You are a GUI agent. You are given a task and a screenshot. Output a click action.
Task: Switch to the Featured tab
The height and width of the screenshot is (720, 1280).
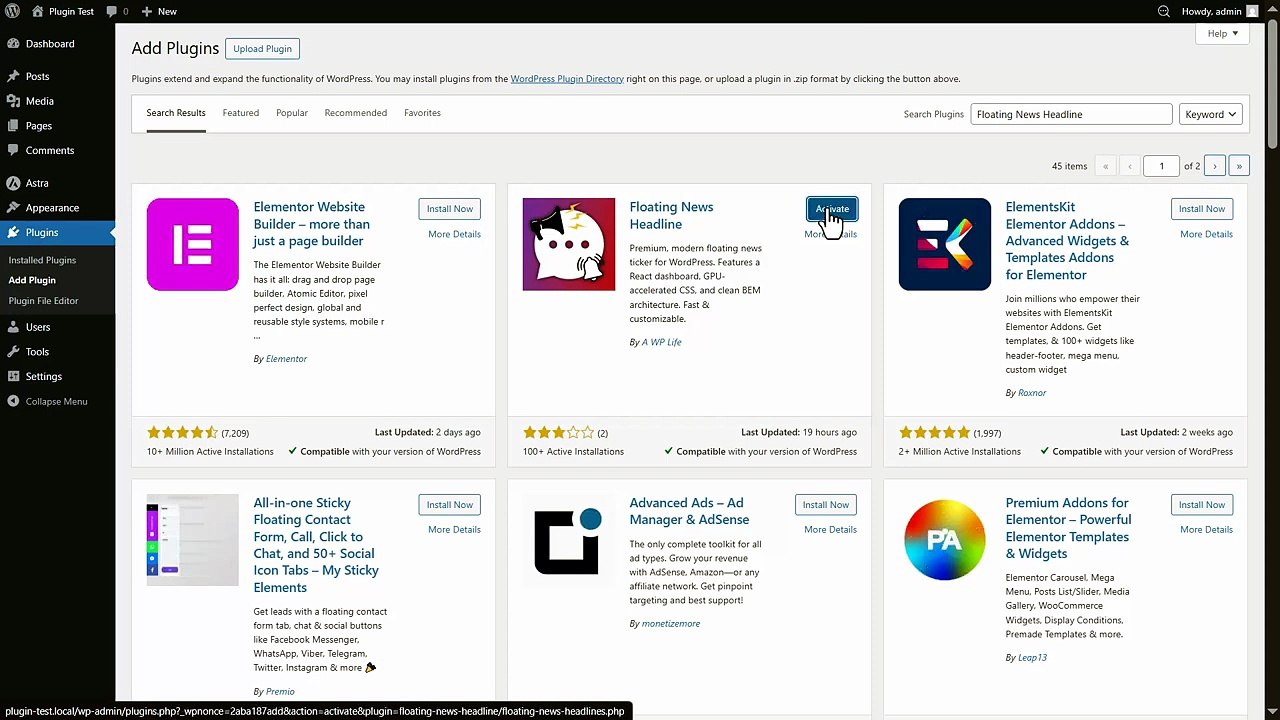pyautogui.click(x=240, y=113)
